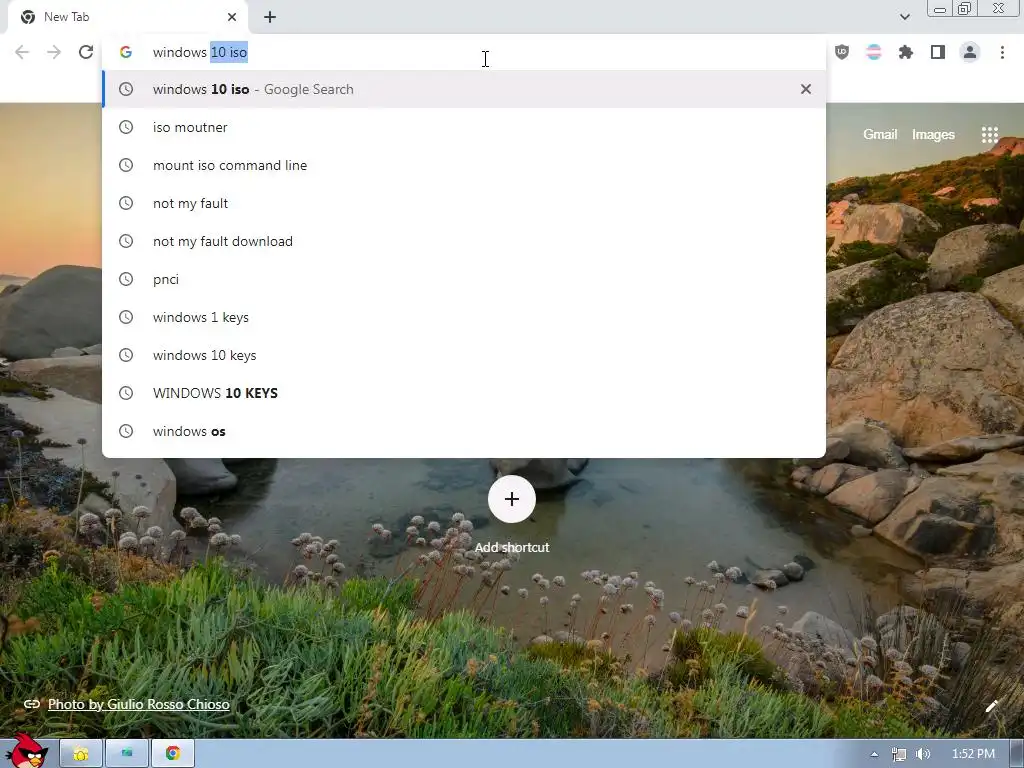
Task: Select the 'not my fault' suggestion
Action: 464,203
